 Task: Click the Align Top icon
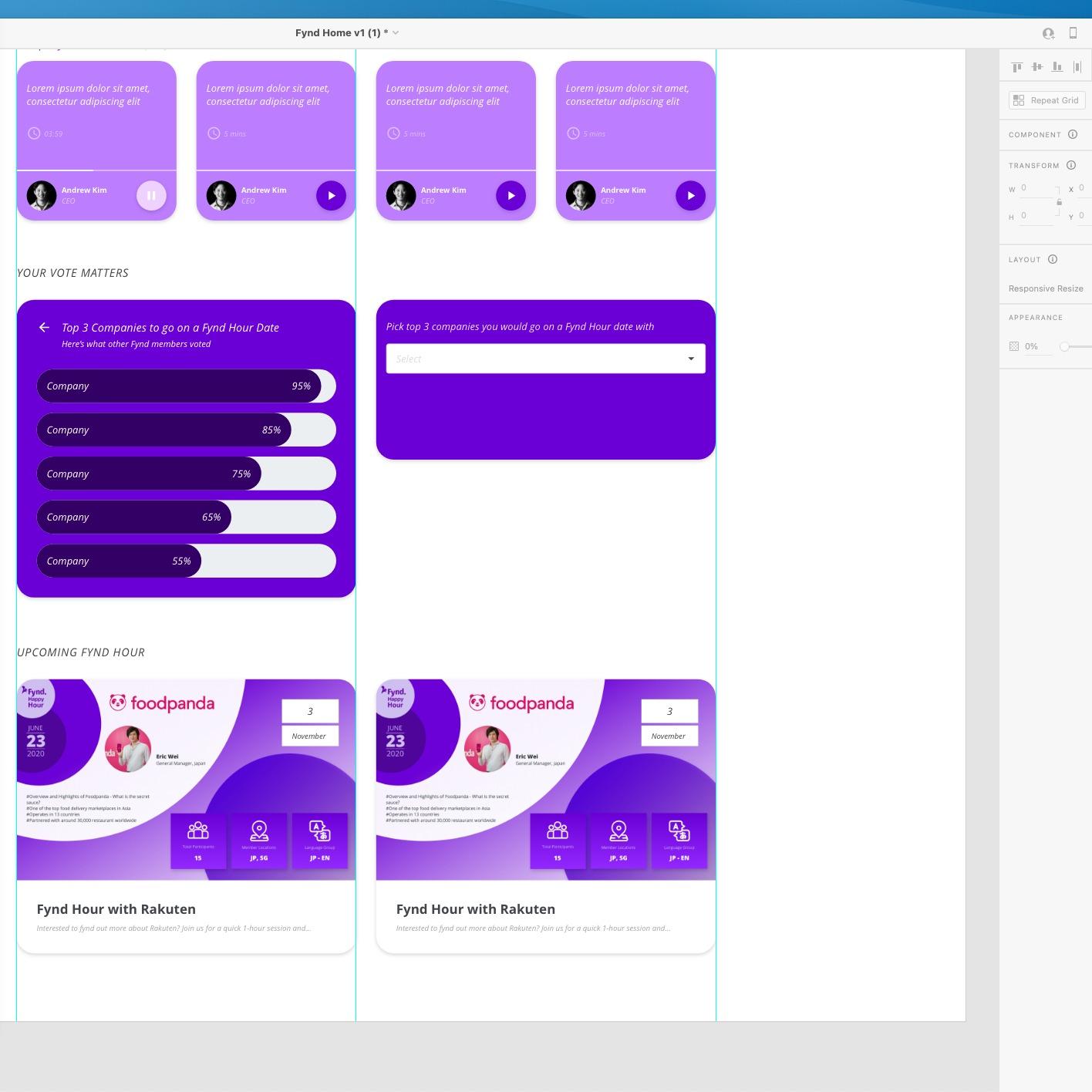pos(1017,67)
